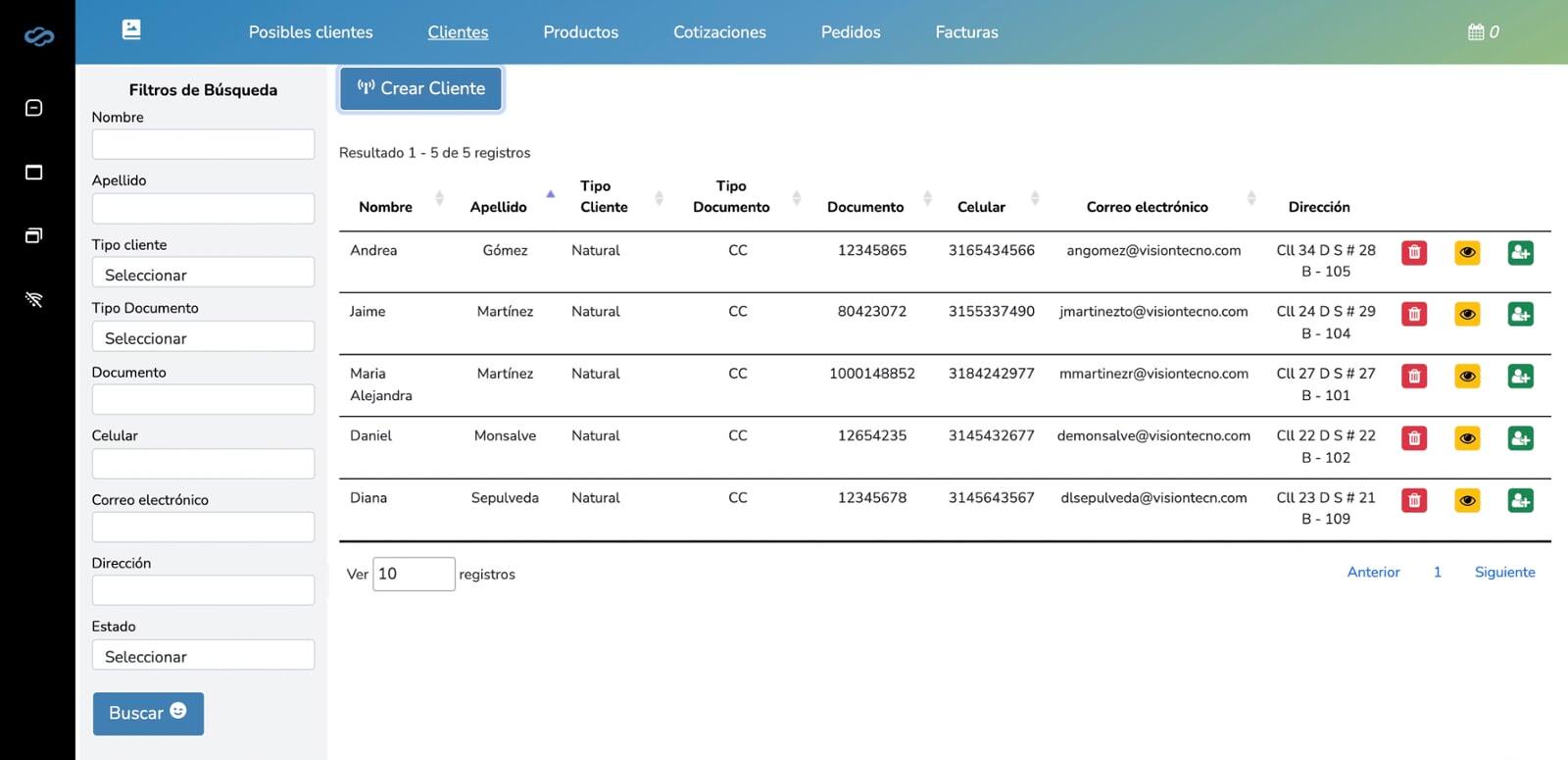The width and height of the screenshot is (1568, 760).
Task: Open the sidebar stacked windows icon
Action: 33,235
